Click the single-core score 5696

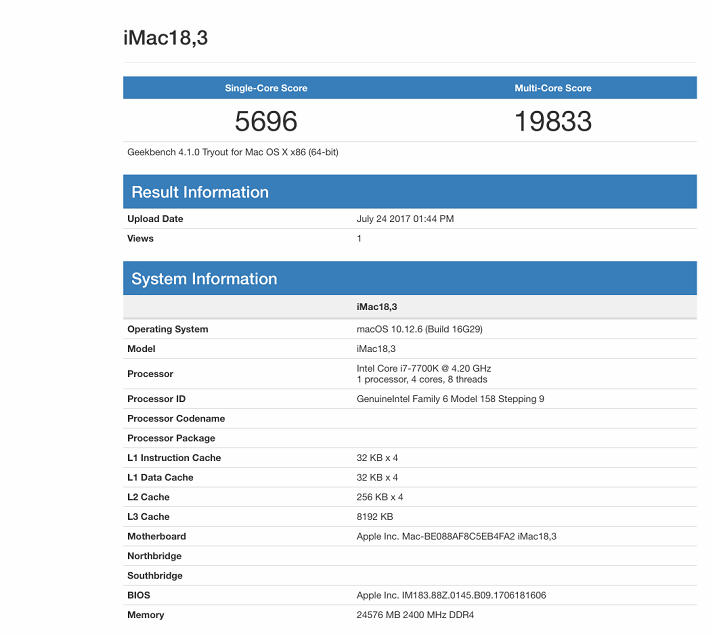pyautogui.click(x=266, y=121)
